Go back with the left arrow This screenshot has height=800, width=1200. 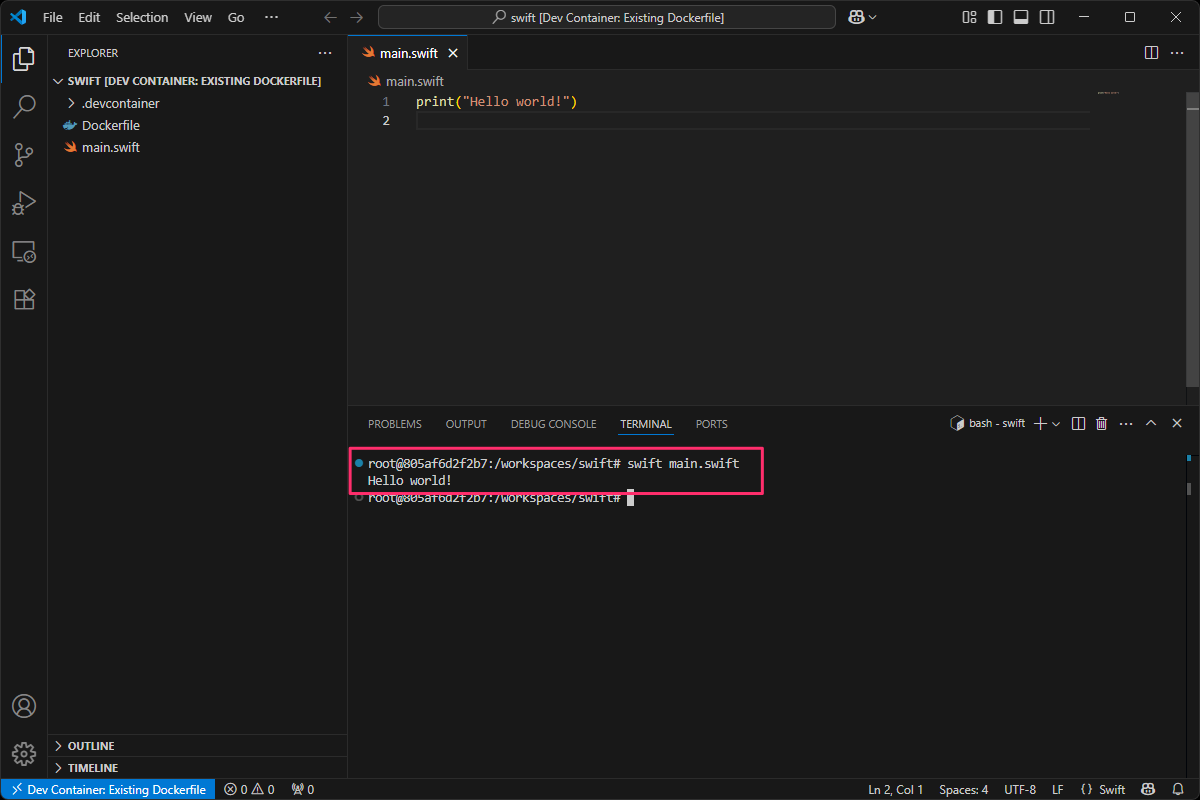coord(330,17)
